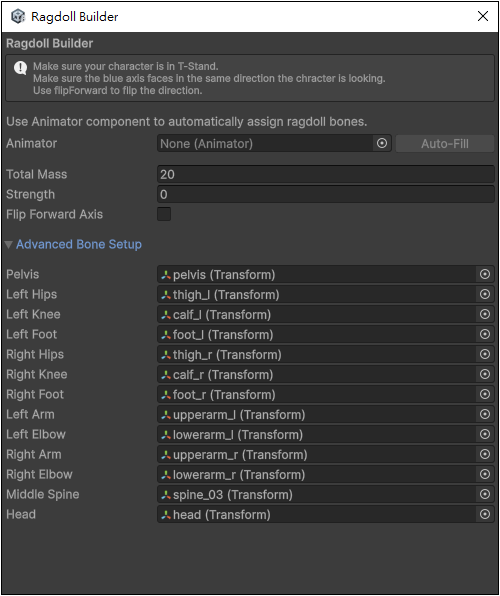Open object picker for Left Foot bone

coord(485,334)
